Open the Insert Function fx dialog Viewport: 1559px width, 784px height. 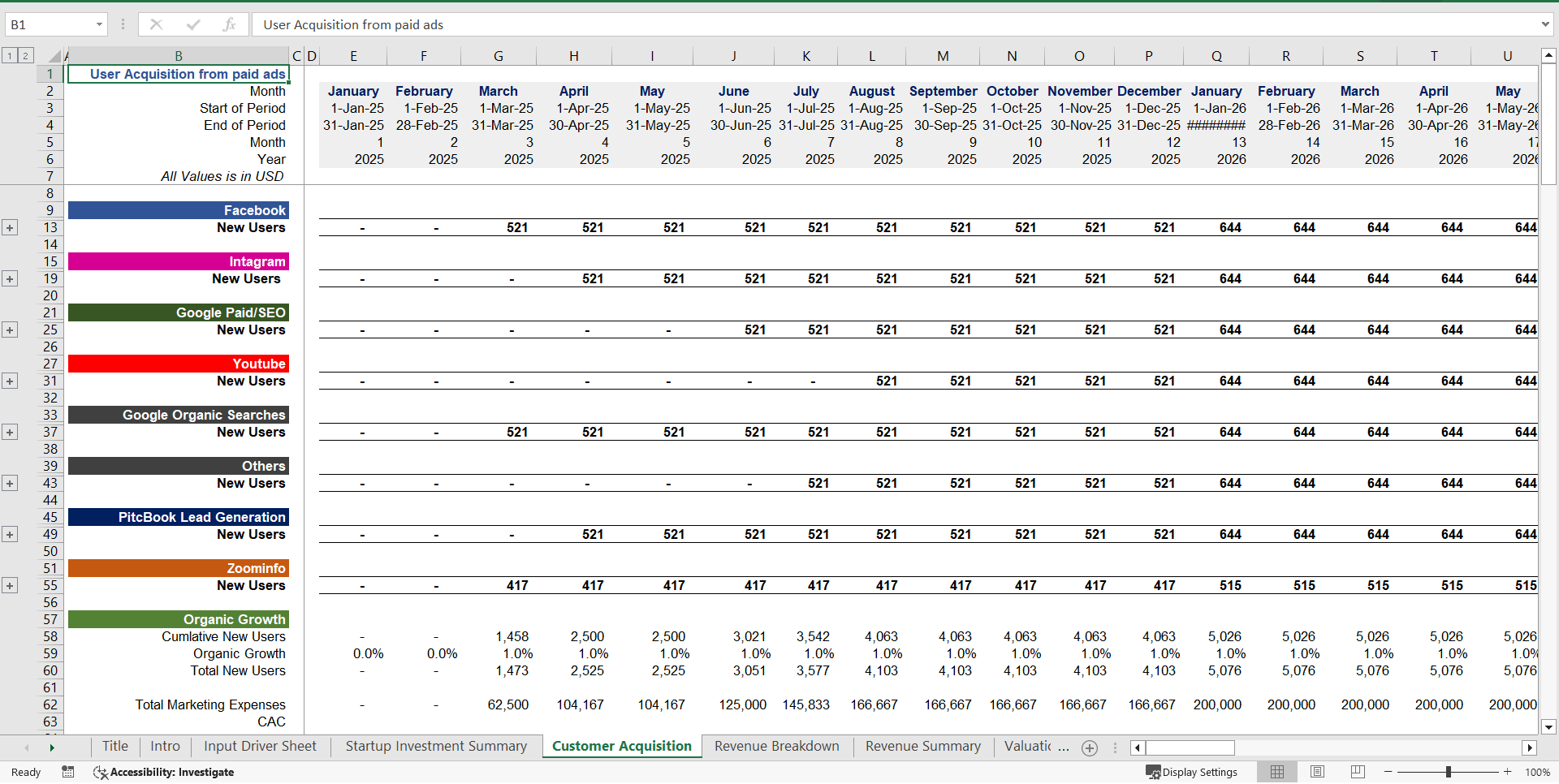tap(229, 24)
